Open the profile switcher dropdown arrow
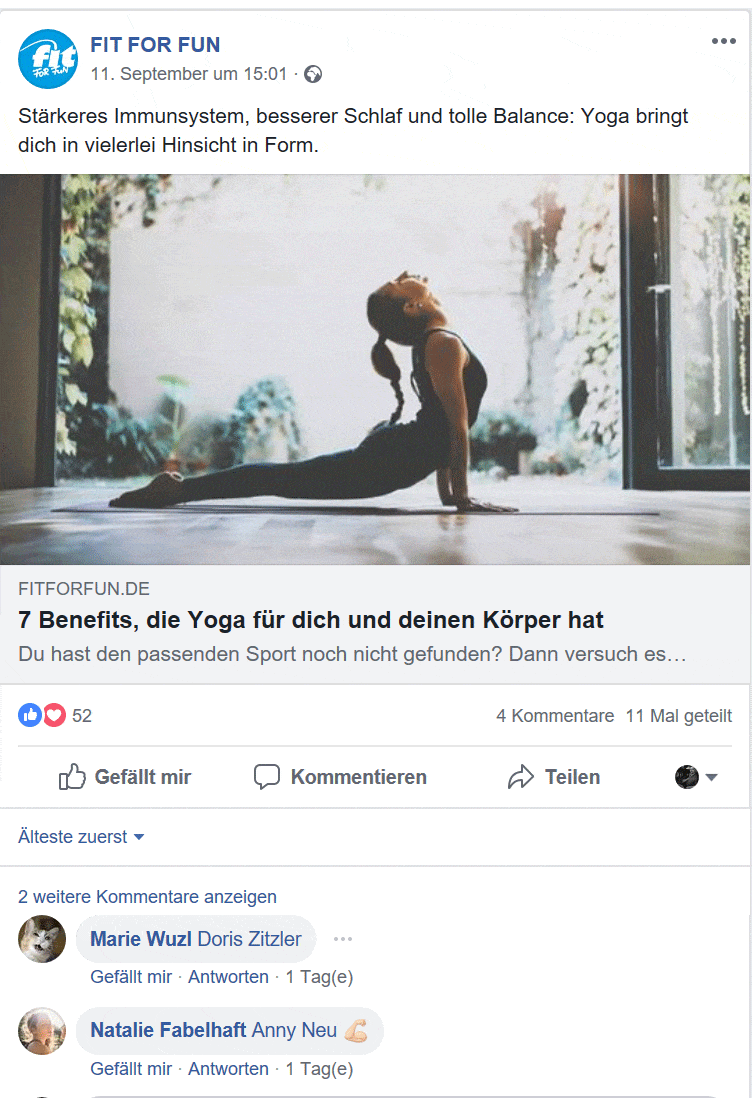 711,777
